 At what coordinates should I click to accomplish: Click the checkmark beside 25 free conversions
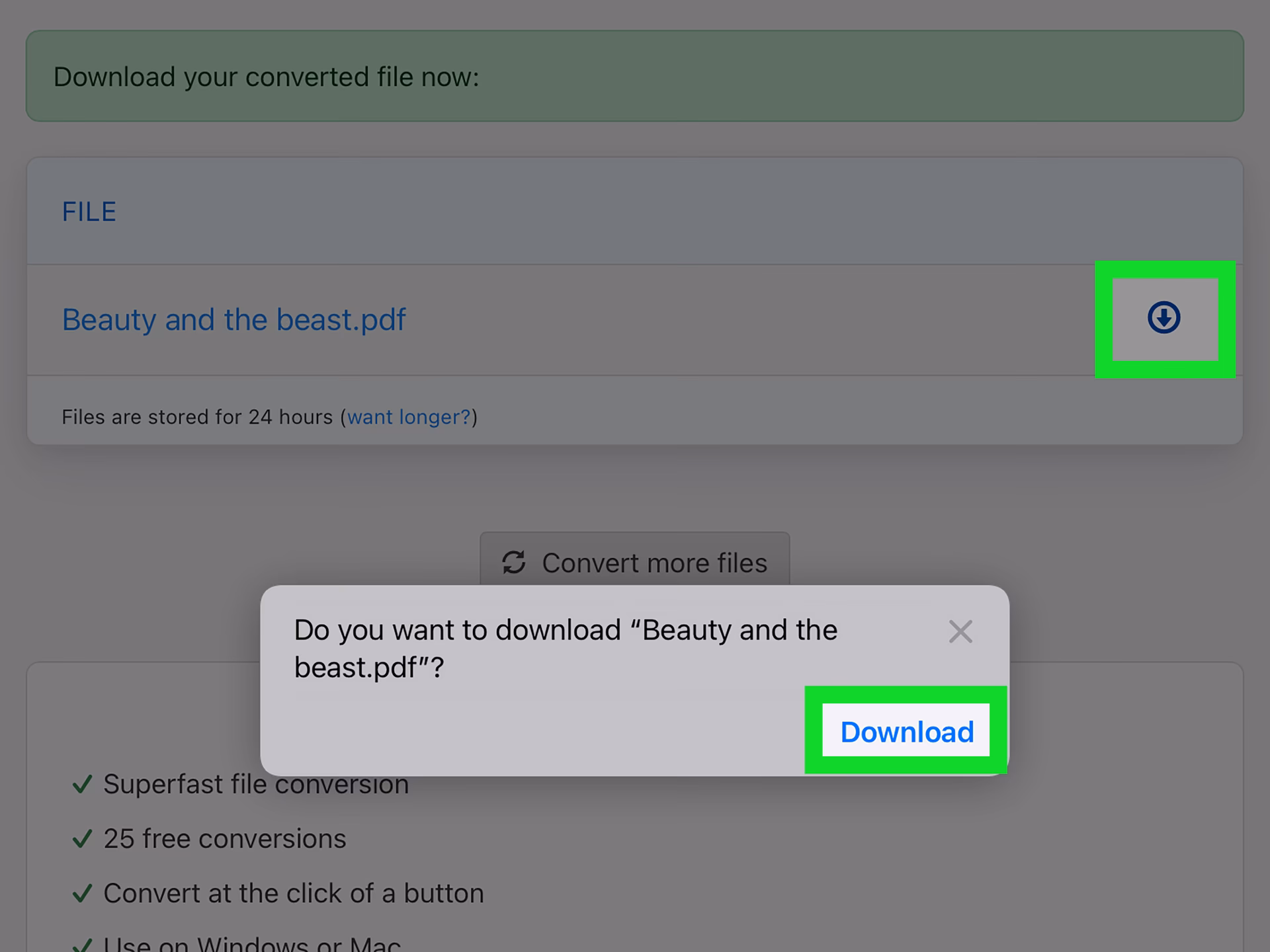(x=81, y=838)
